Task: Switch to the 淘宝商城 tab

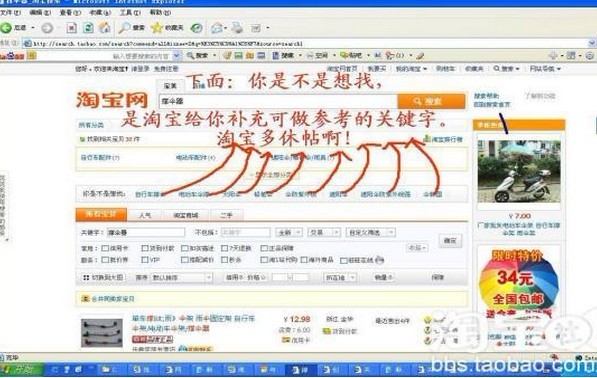Action: click(x=186, y=215)
